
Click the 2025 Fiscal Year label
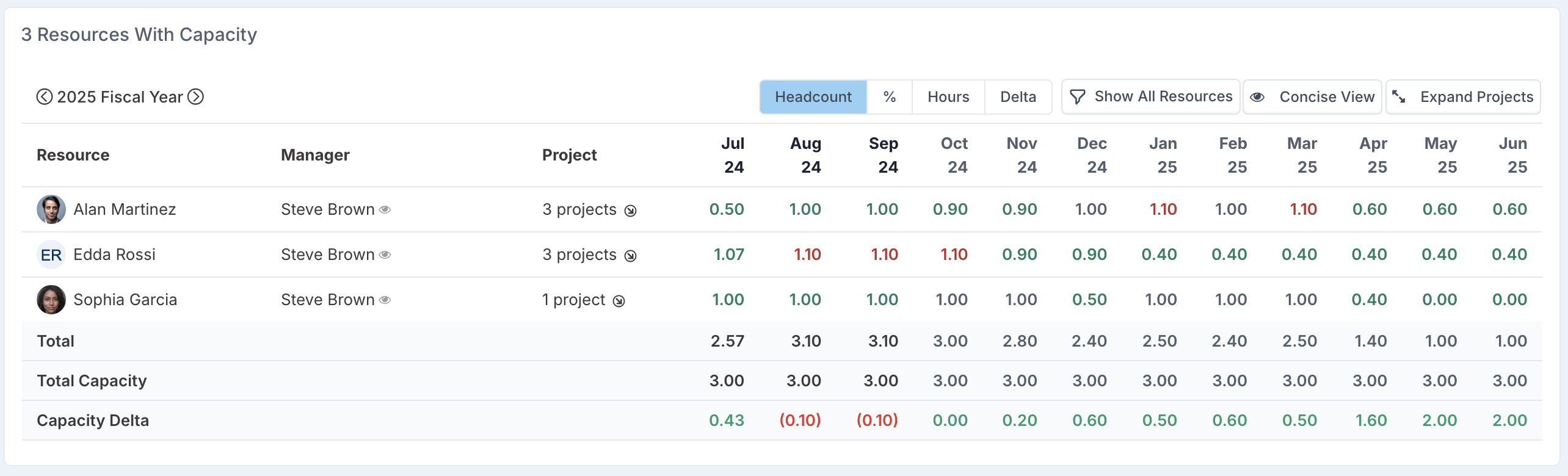coord(120,97)
